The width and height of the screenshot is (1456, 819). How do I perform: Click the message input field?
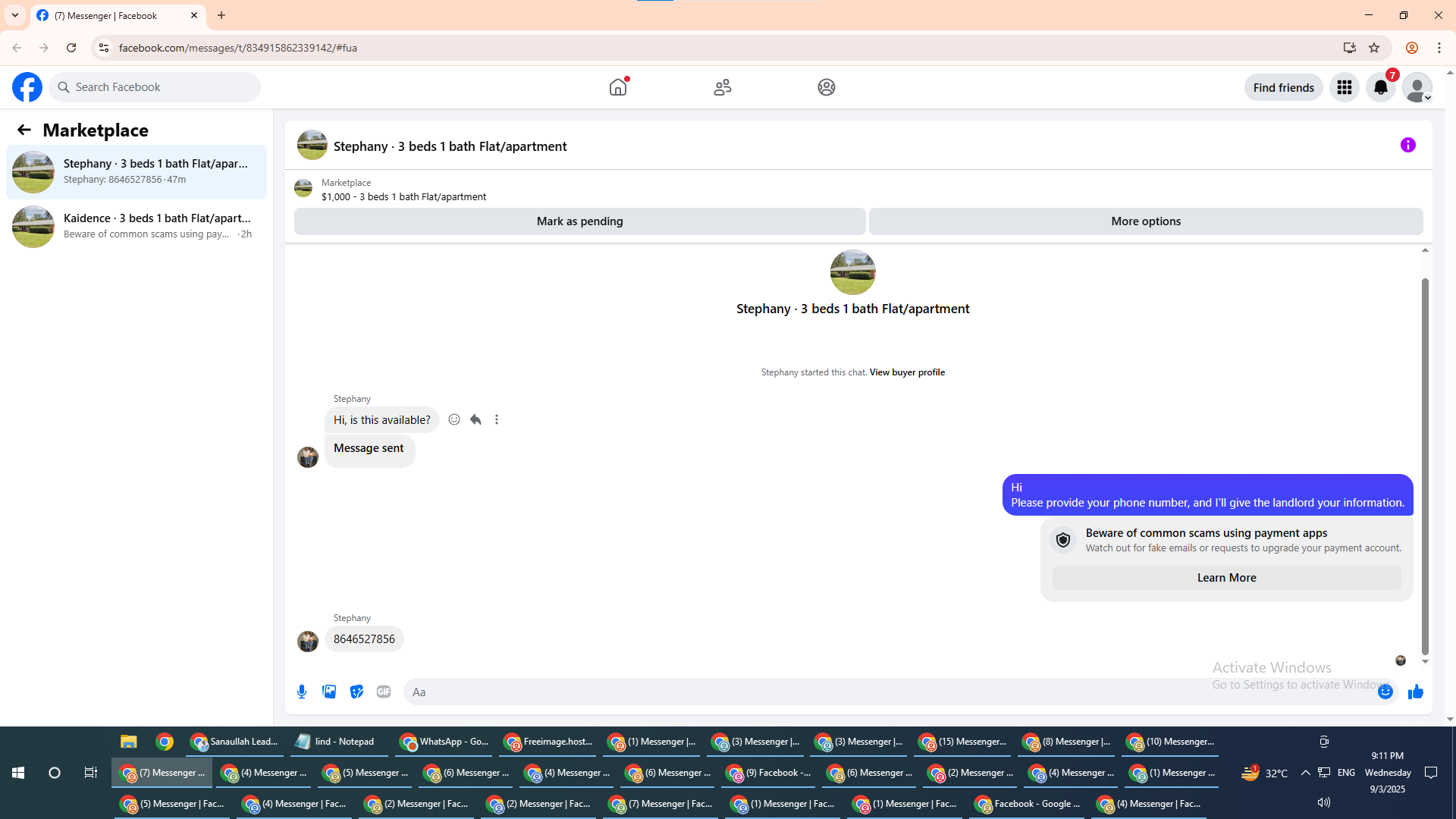pos(891,692)
